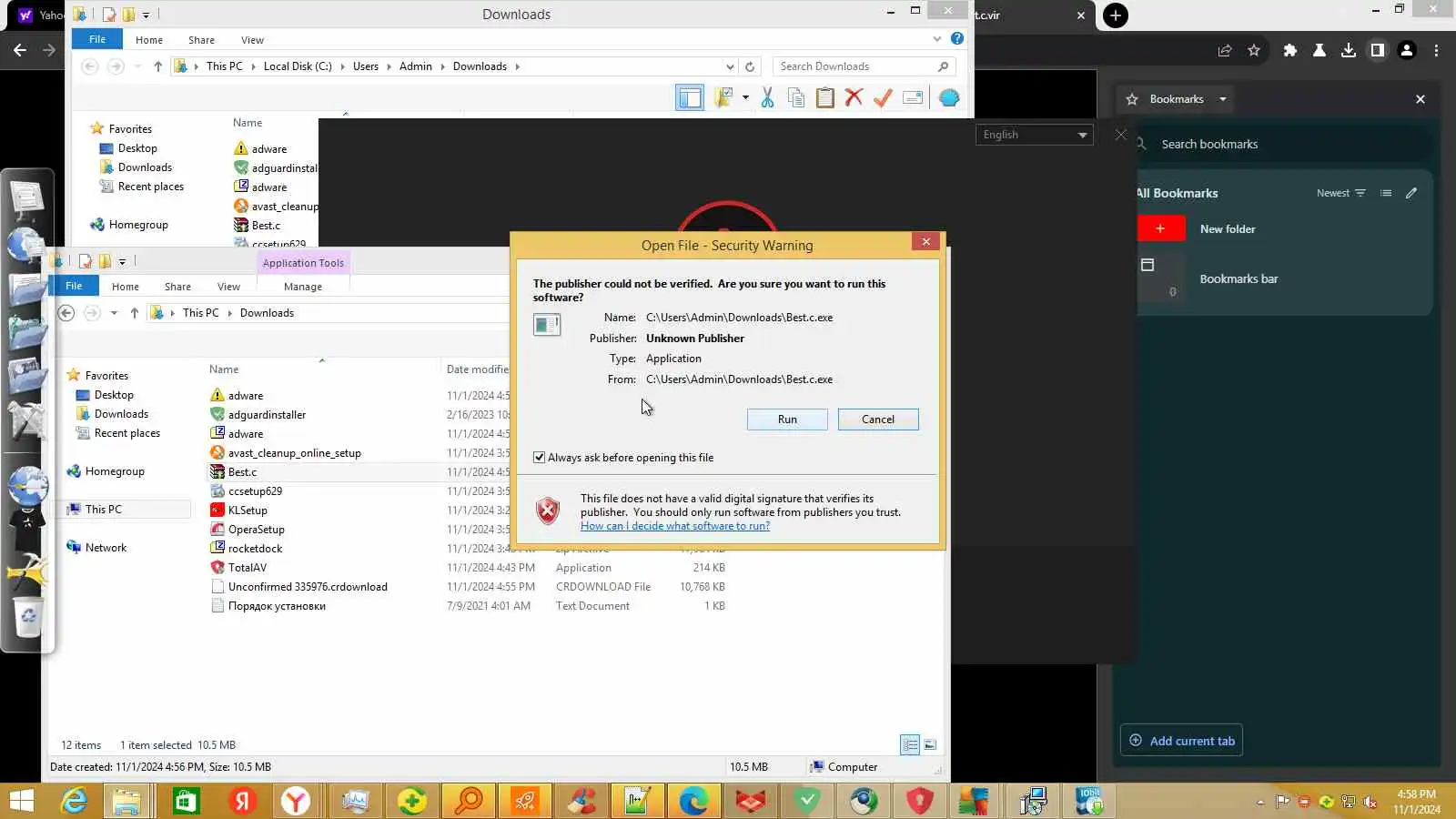Image resolution: width=1456 pixels, height=819 pixels.
Task: Open the File tab in back Downloads window
Action: click(x=97, y=39)
